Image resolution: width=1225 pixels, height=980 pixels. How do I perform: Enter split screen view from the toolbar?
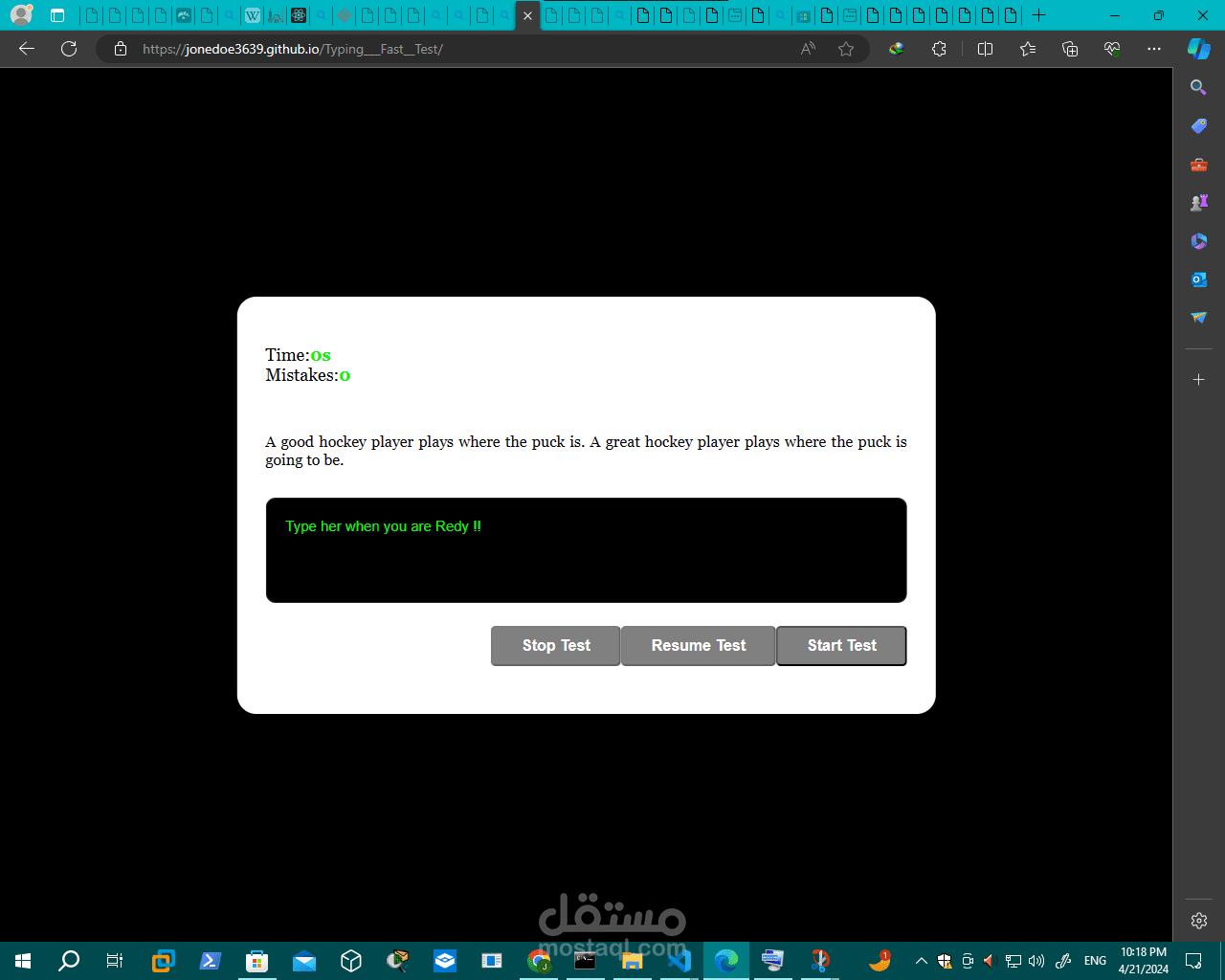click(x=985, y=49)
